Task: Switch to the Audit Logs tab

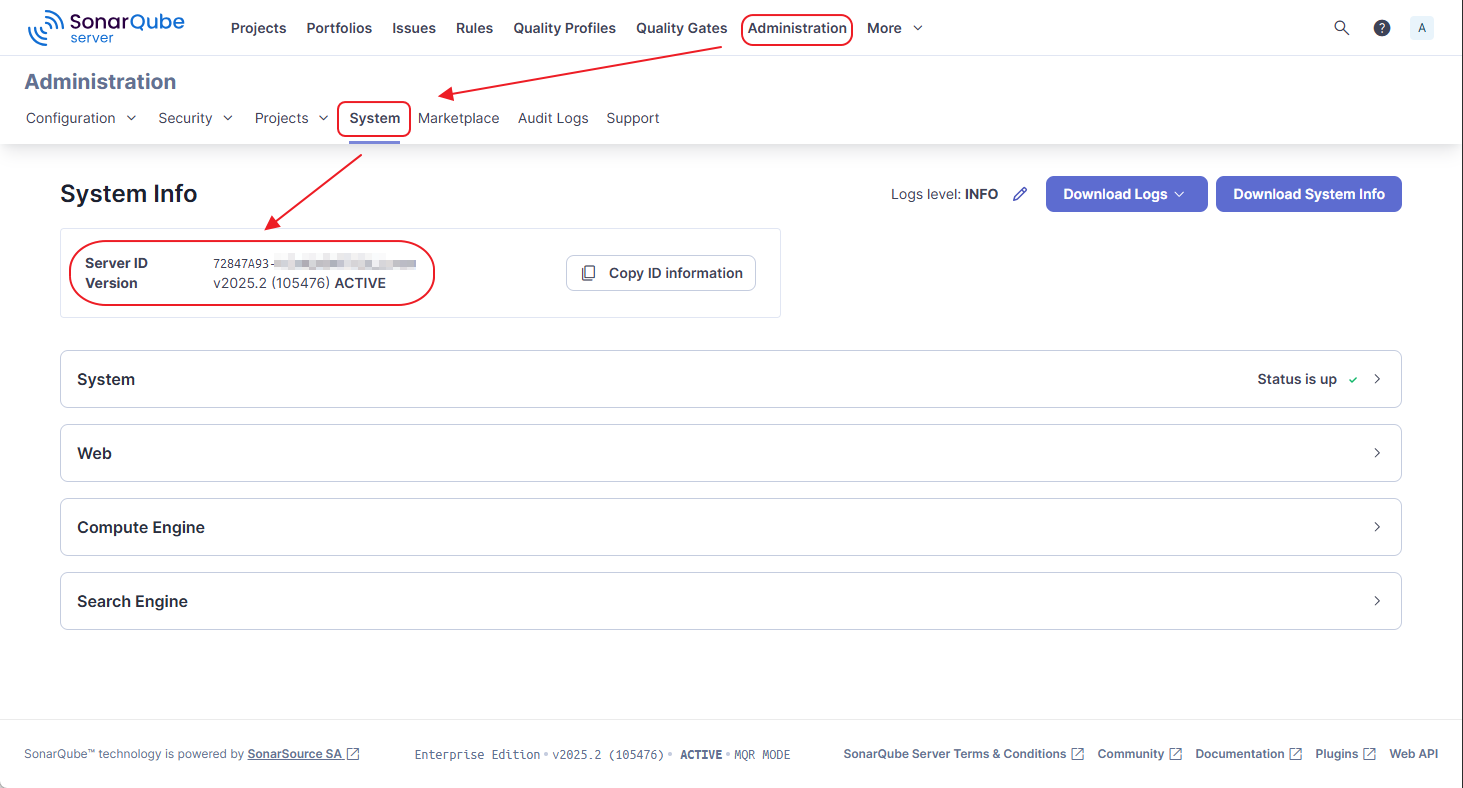Action: coord(553,118)
